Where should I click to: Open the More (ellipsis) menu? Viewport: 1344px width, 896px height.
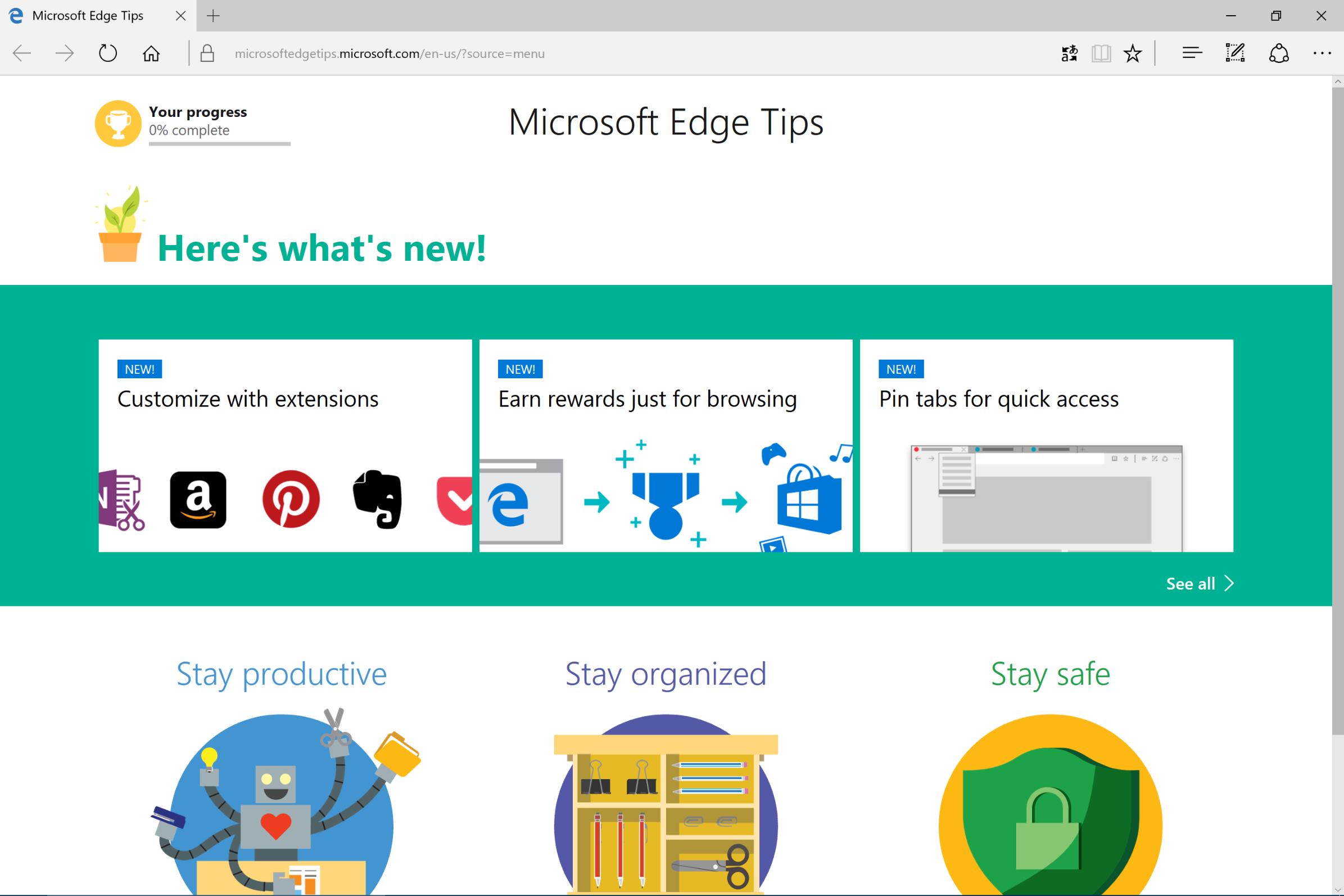pos(1322,53)
